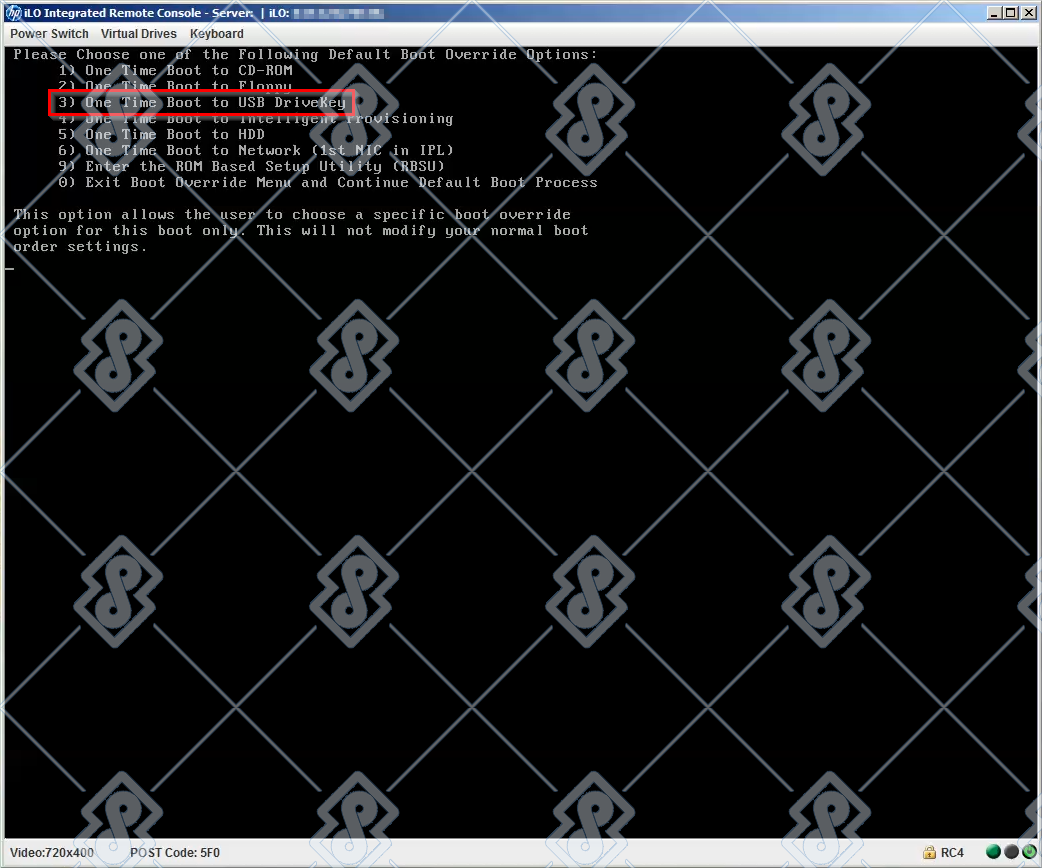The image size is (1042, 868).
Task: Close the iLO Remote Console window
Action: (1027, 13)
